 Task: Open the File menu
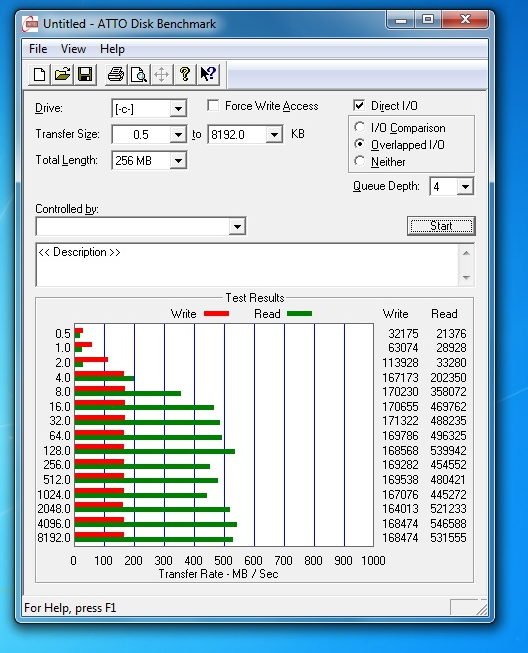(38, 49)
